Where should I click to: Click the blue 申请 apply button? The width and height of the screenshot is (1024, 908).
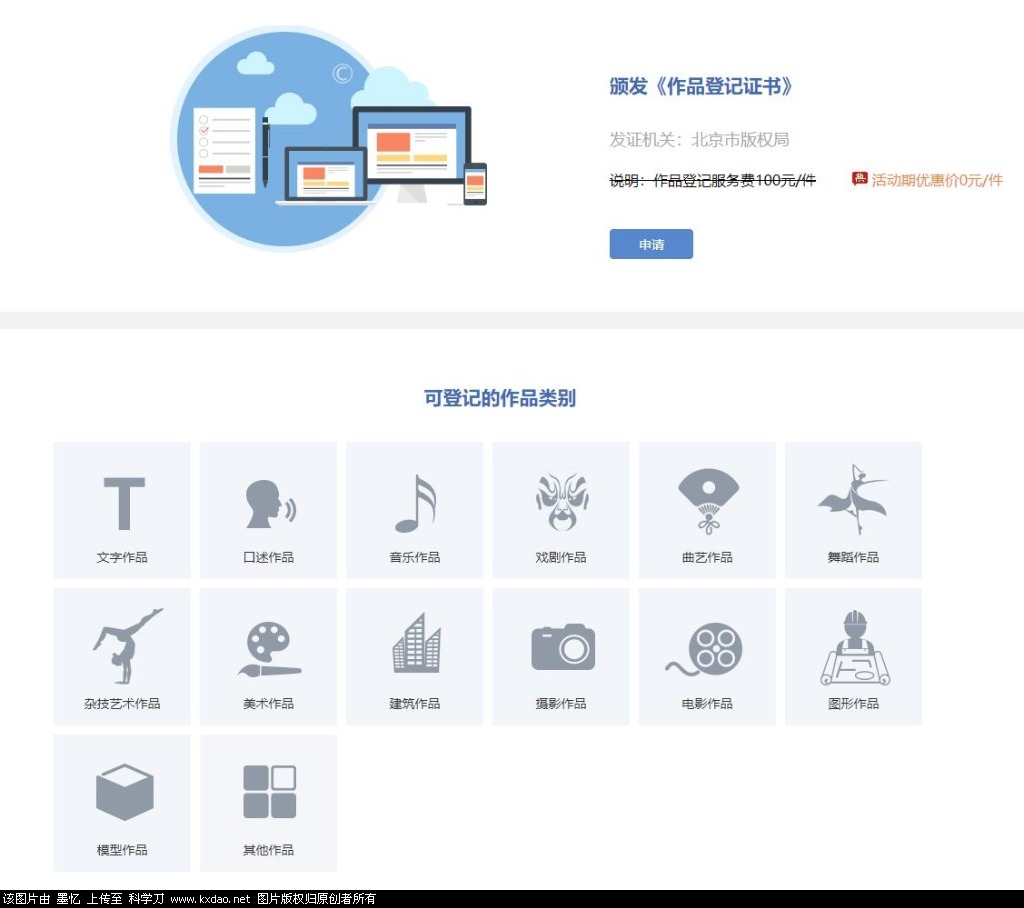pos(651,244)
